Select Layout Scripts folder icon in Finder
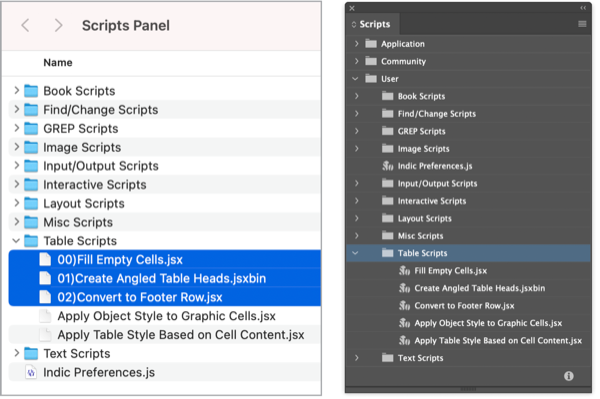 (31, 204)
